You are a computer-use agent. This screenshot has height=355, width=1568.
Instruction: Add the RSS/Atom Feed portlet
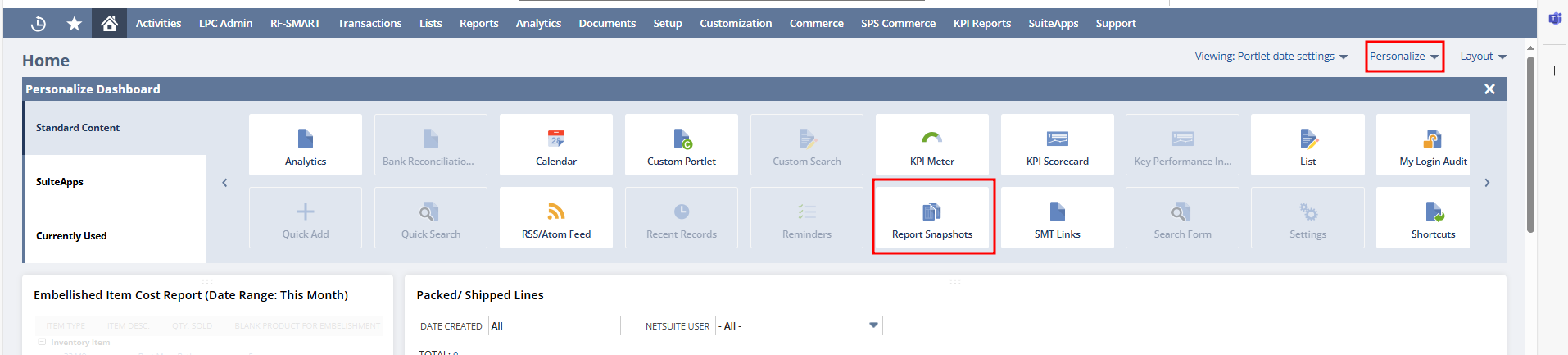pos(555,218)
